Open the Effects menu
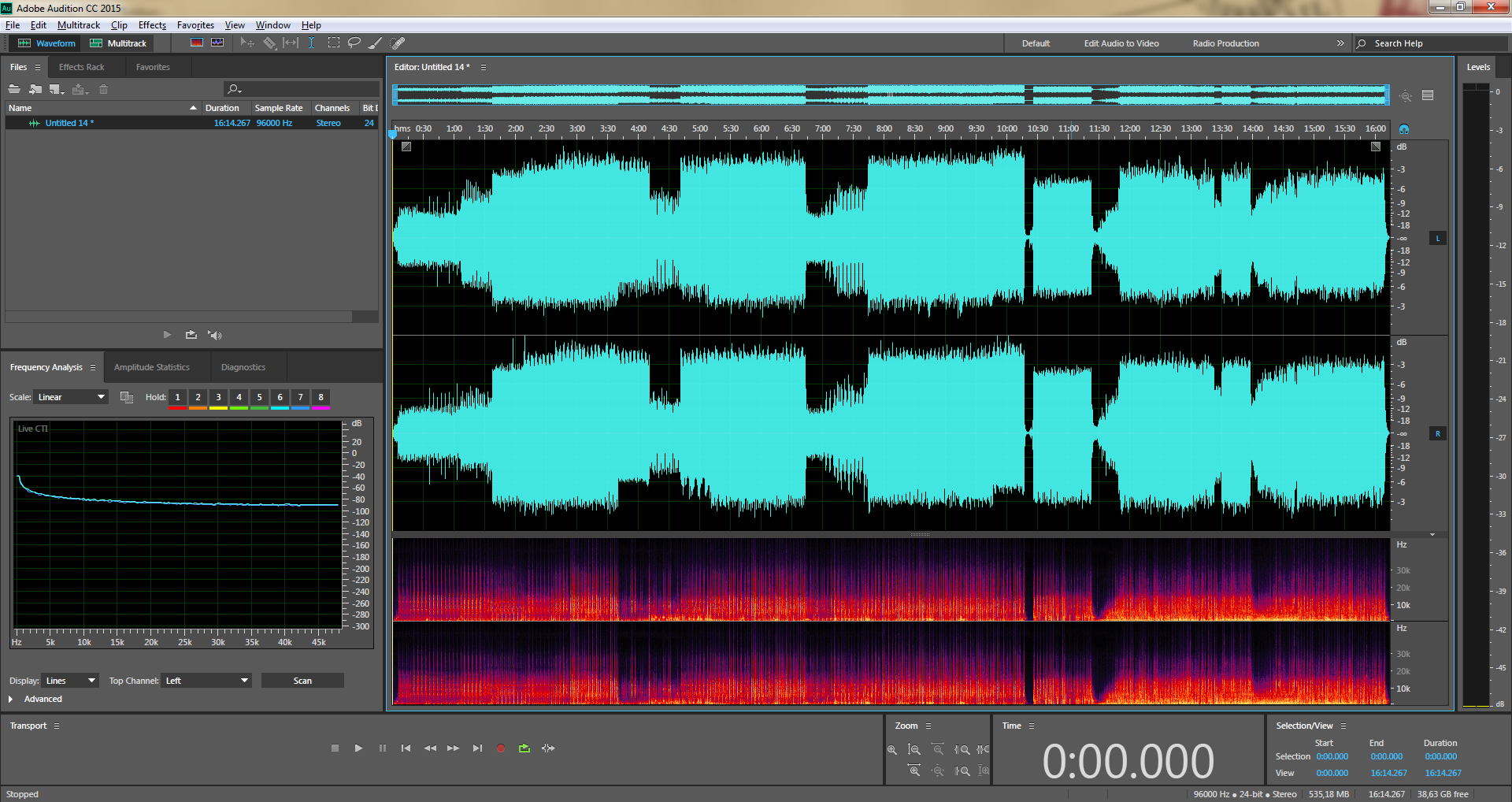The width and height of the screenshot is (1512, 802). pyautogui.click(x=152, y=25)
